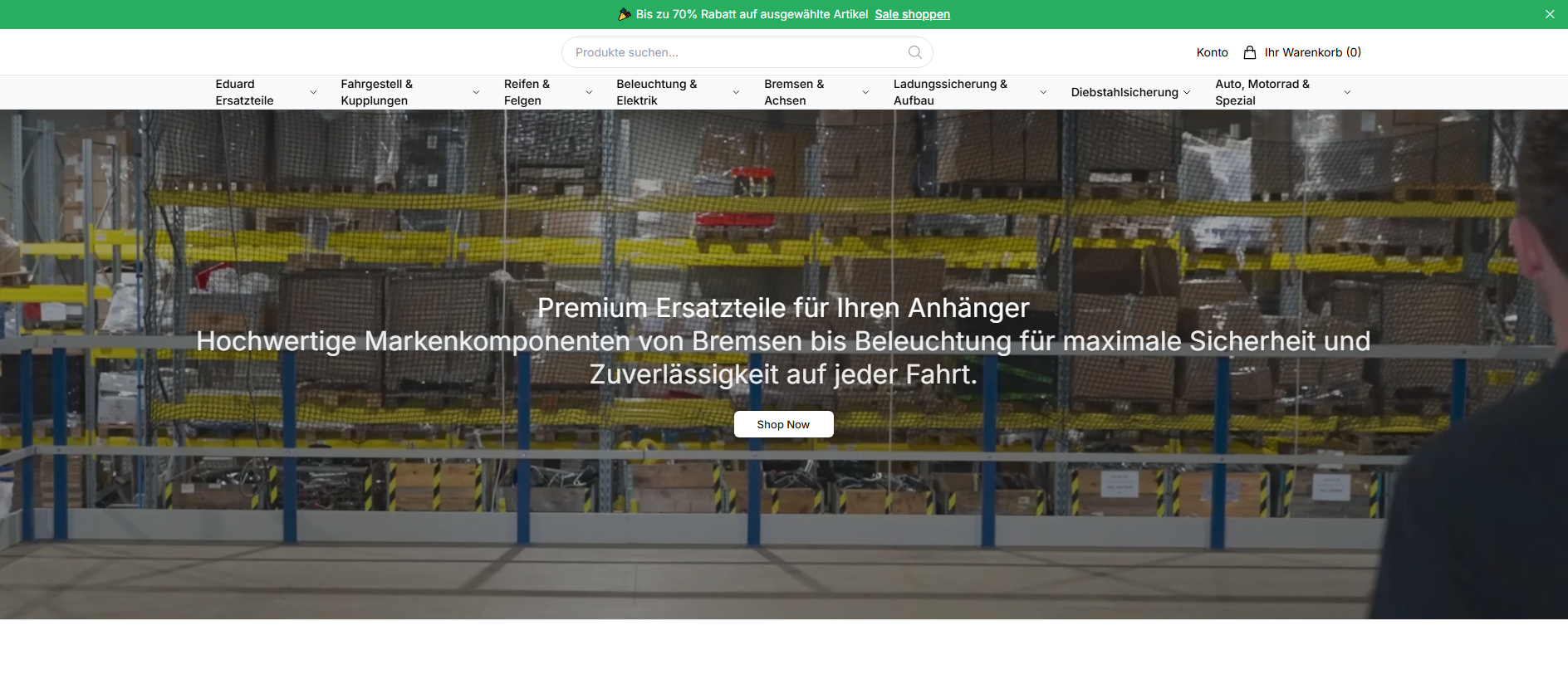Open the Fahrgestell & Kupplungen menu

click(x=376, y=92)
